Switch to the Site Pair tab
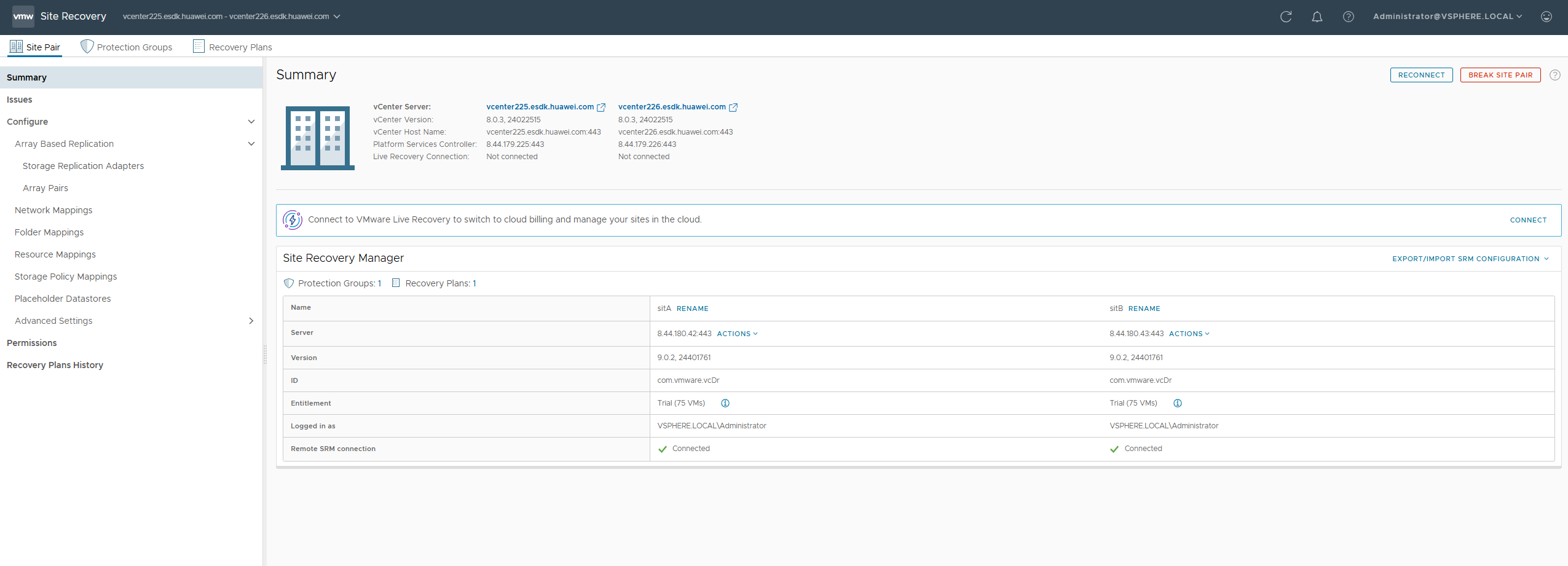 pyautogui.click(x=35, y=47)
